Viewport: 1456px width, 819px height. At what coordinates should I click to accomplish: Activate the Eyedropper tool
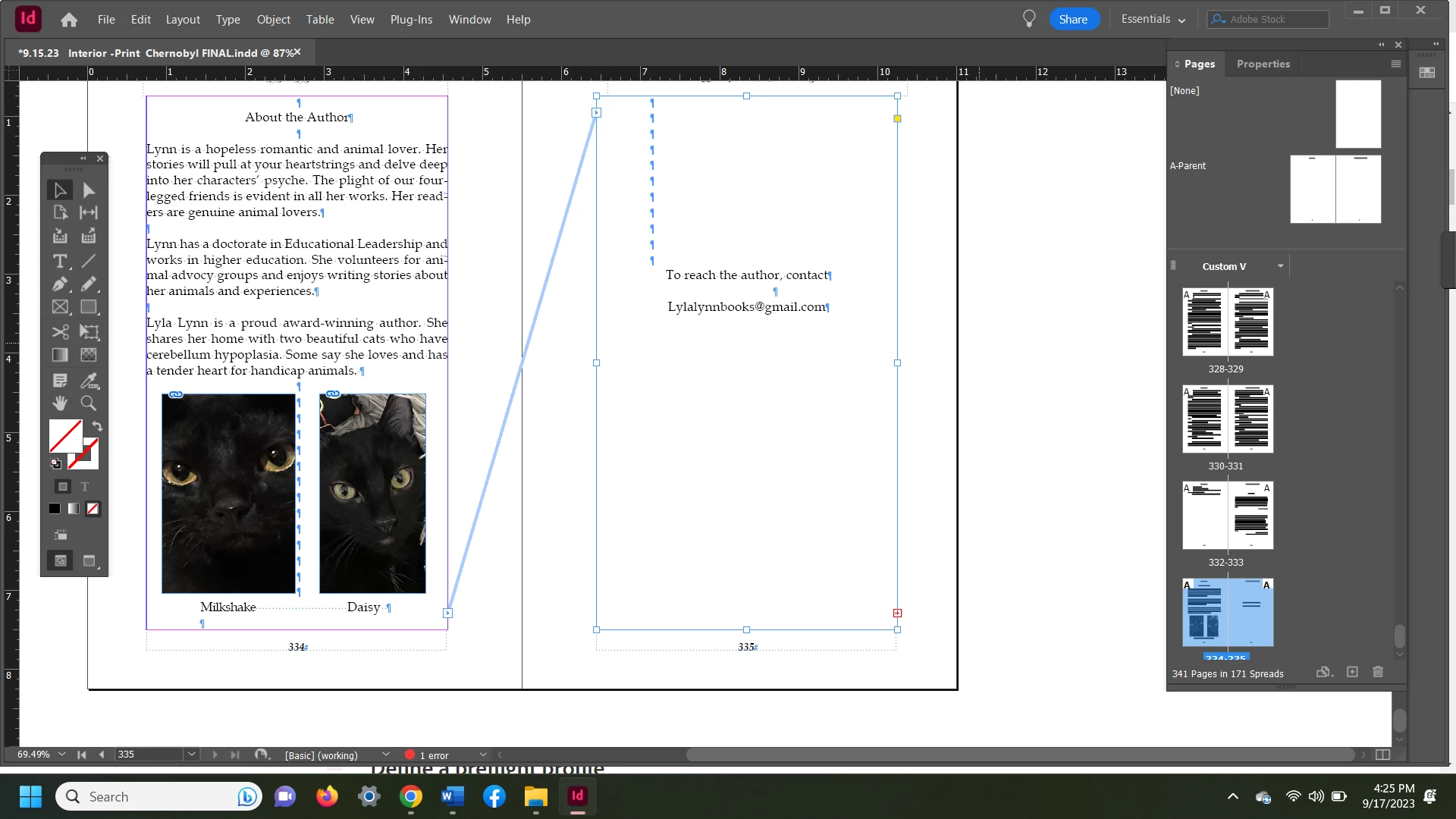point(89,380)
